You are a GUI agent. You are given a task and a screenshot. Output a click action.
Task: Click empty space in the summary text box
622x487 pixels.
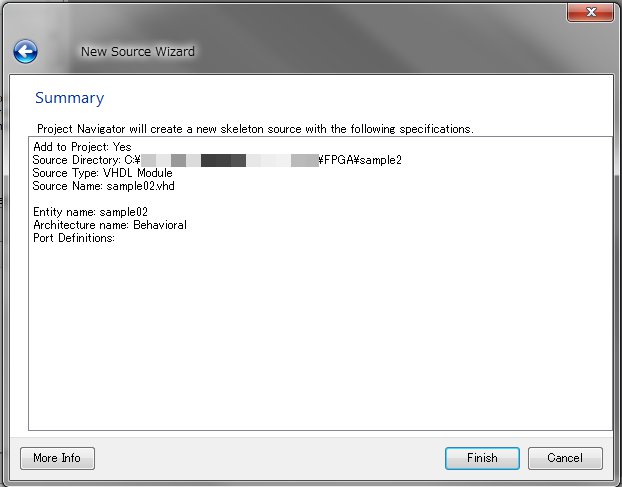320,340
